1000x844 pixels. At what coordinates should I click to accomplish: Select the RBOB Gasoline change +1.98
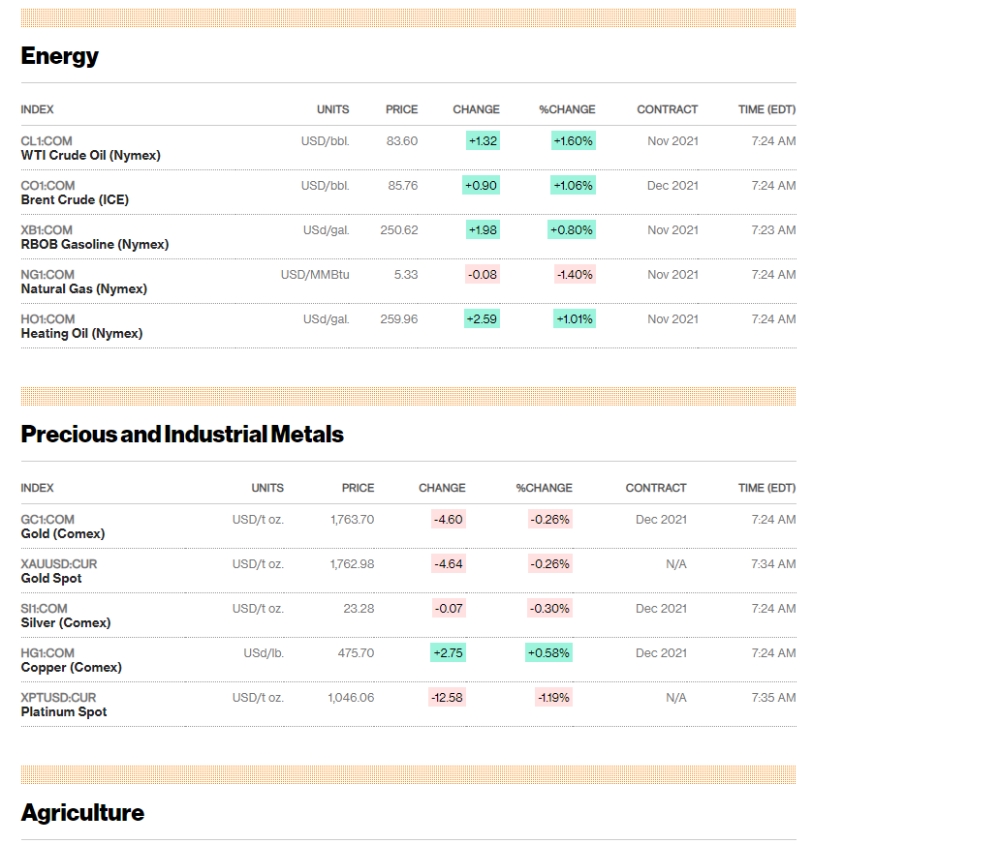click(x=483, y=230)
